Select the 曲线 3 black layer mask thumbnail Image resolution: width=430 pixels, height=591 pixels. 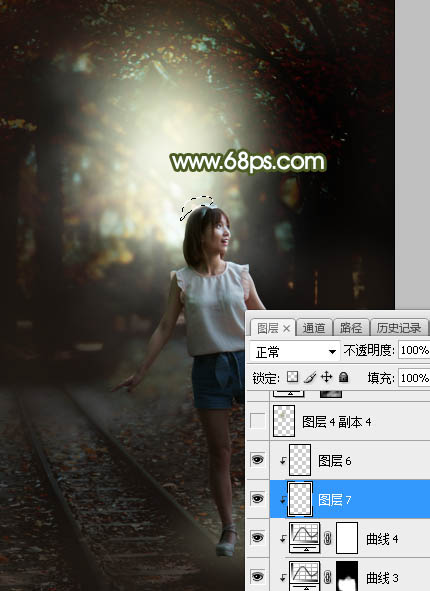click(347, 576)
